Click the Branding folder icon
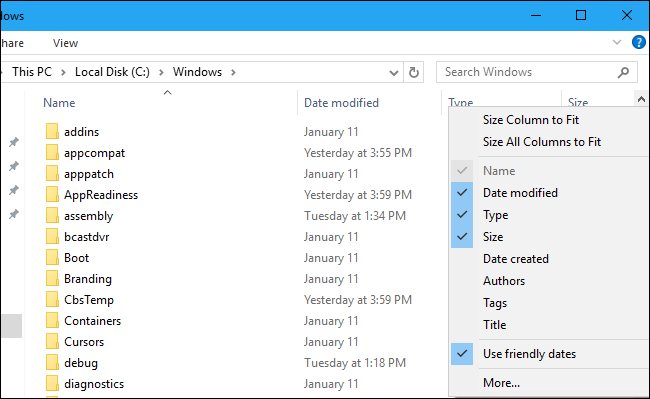This screenshot has height=399, width=650. pyautogui.click(x=52, y=279)
